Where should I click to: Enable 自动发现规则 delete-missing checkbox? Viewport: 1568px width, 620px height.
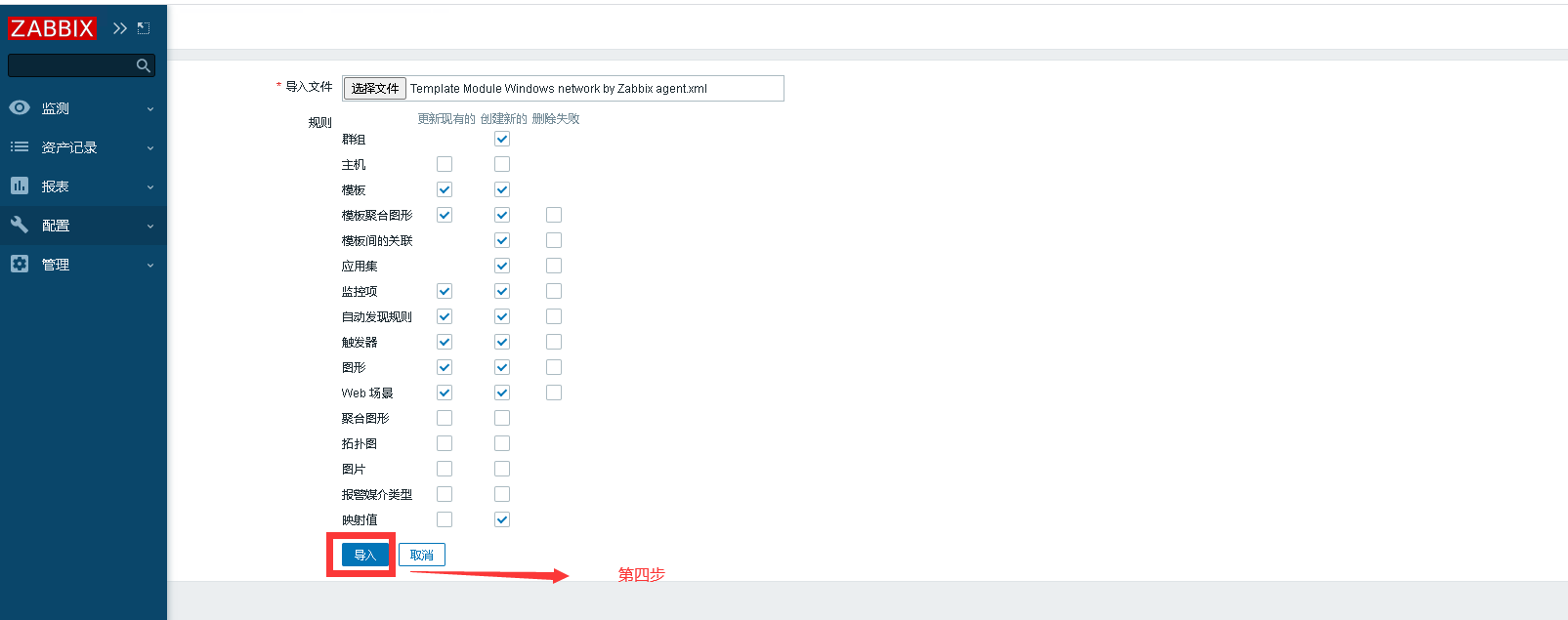pos(554,316)
